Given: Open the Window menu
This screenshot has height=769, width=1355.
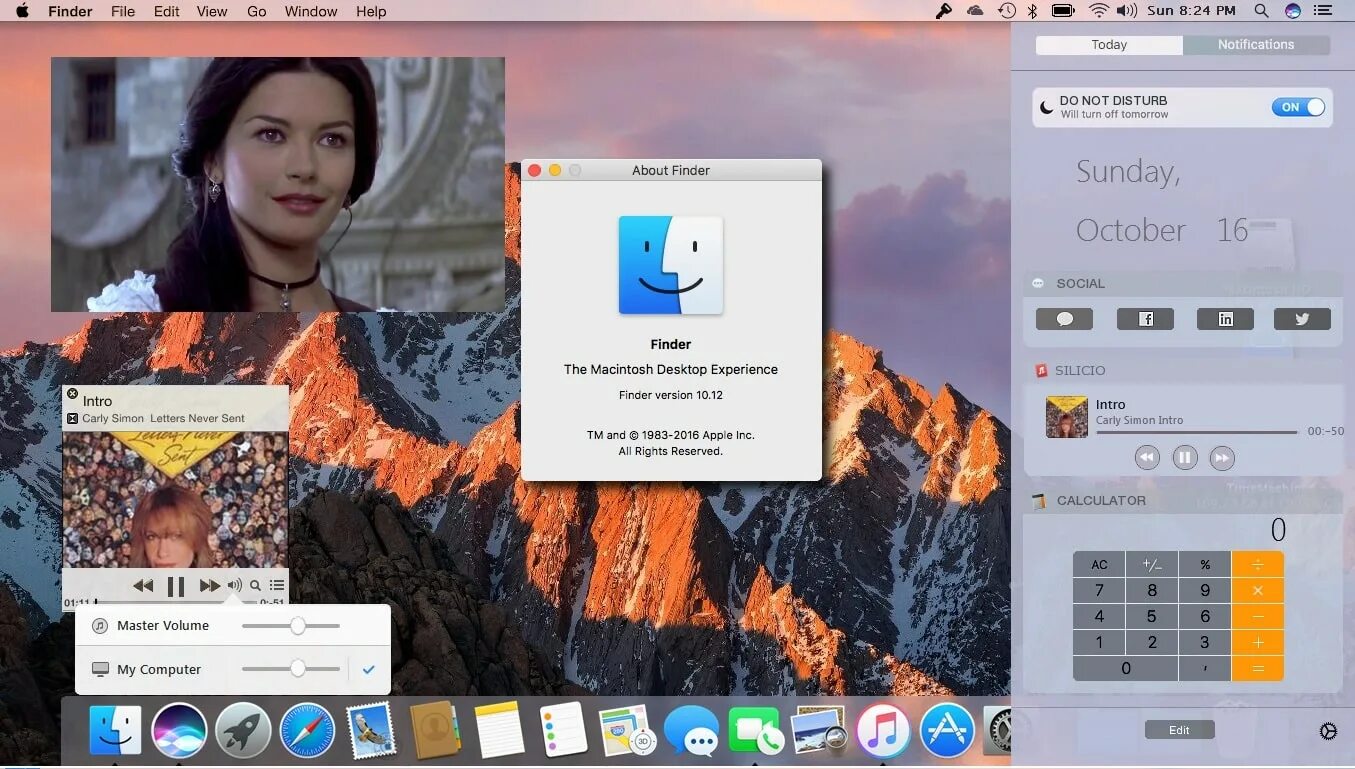Looking at the screenshot, I should point(311,11).
